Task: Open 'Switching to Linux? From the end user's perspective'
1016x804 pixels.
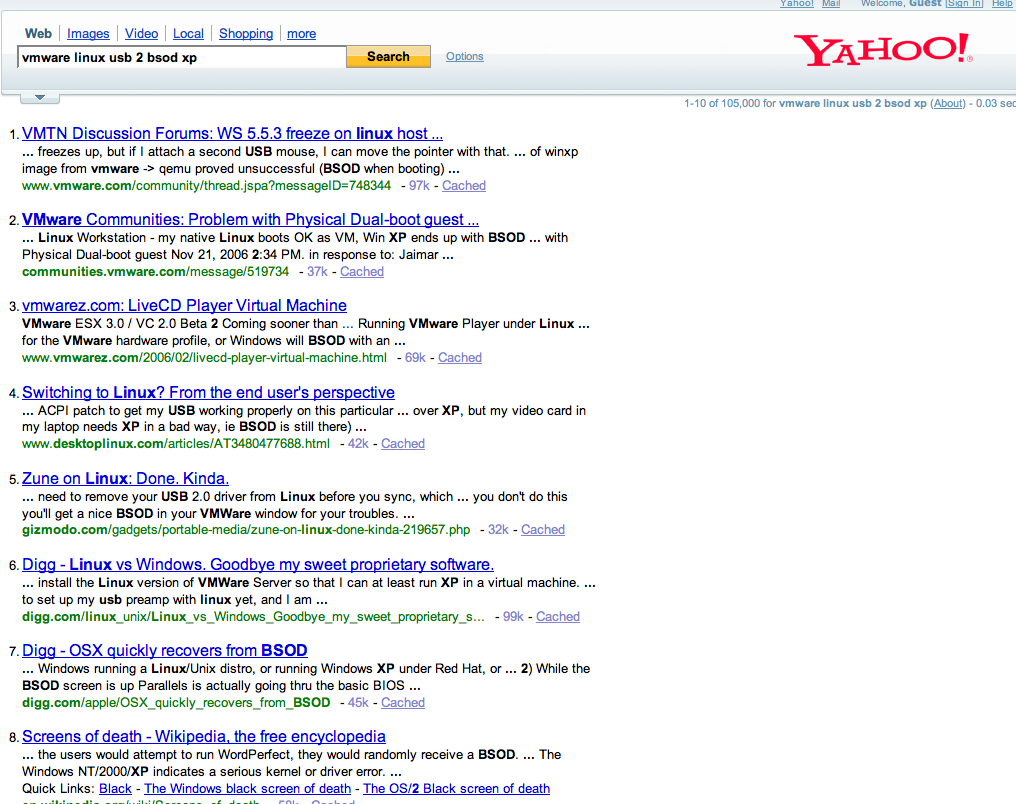Action: (x=208, y=393)
